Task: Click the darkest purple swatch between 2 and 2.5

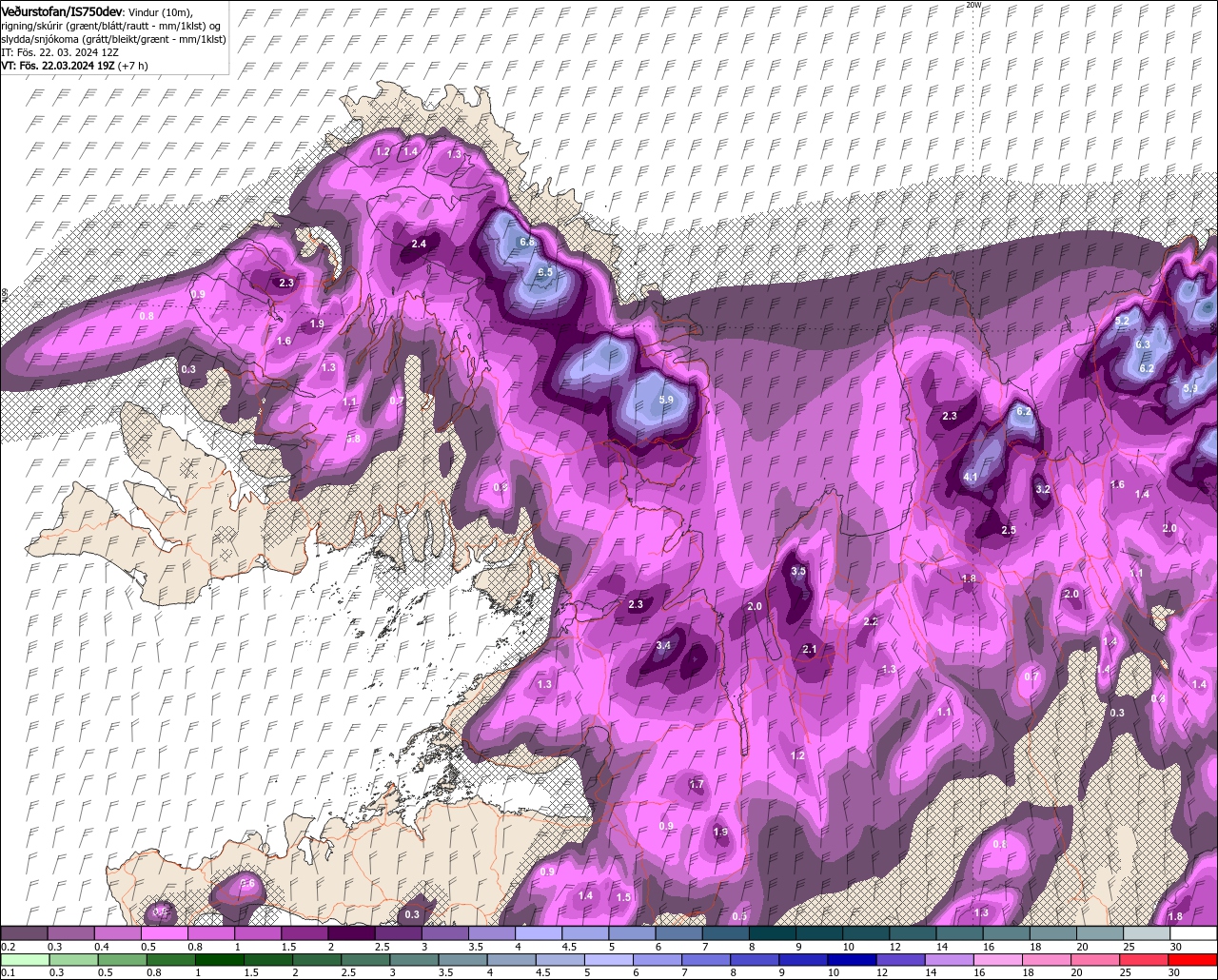Action: click(351, 933)
